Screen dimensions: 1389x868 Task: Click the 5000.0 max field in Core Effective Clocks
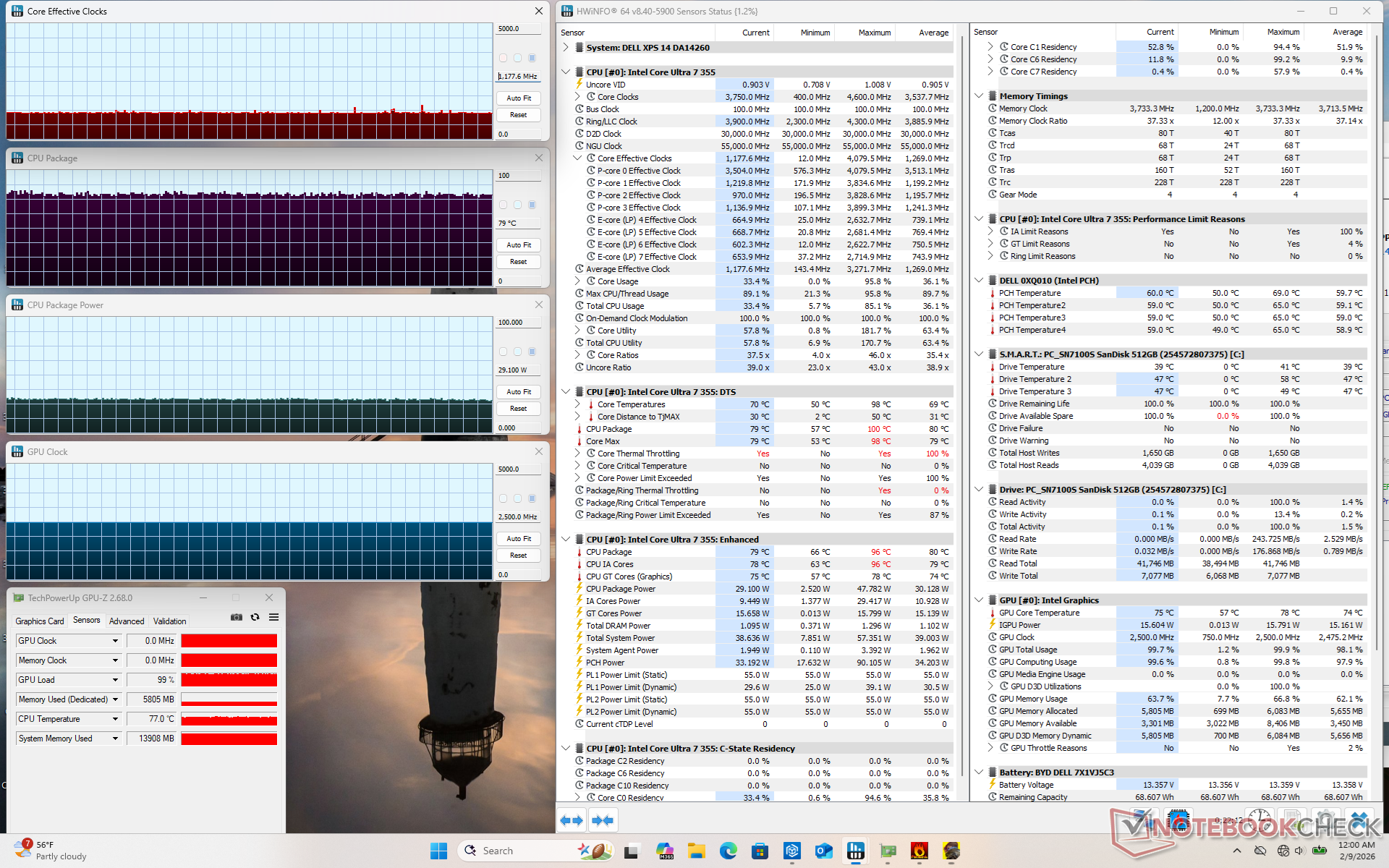pos(518,29)
